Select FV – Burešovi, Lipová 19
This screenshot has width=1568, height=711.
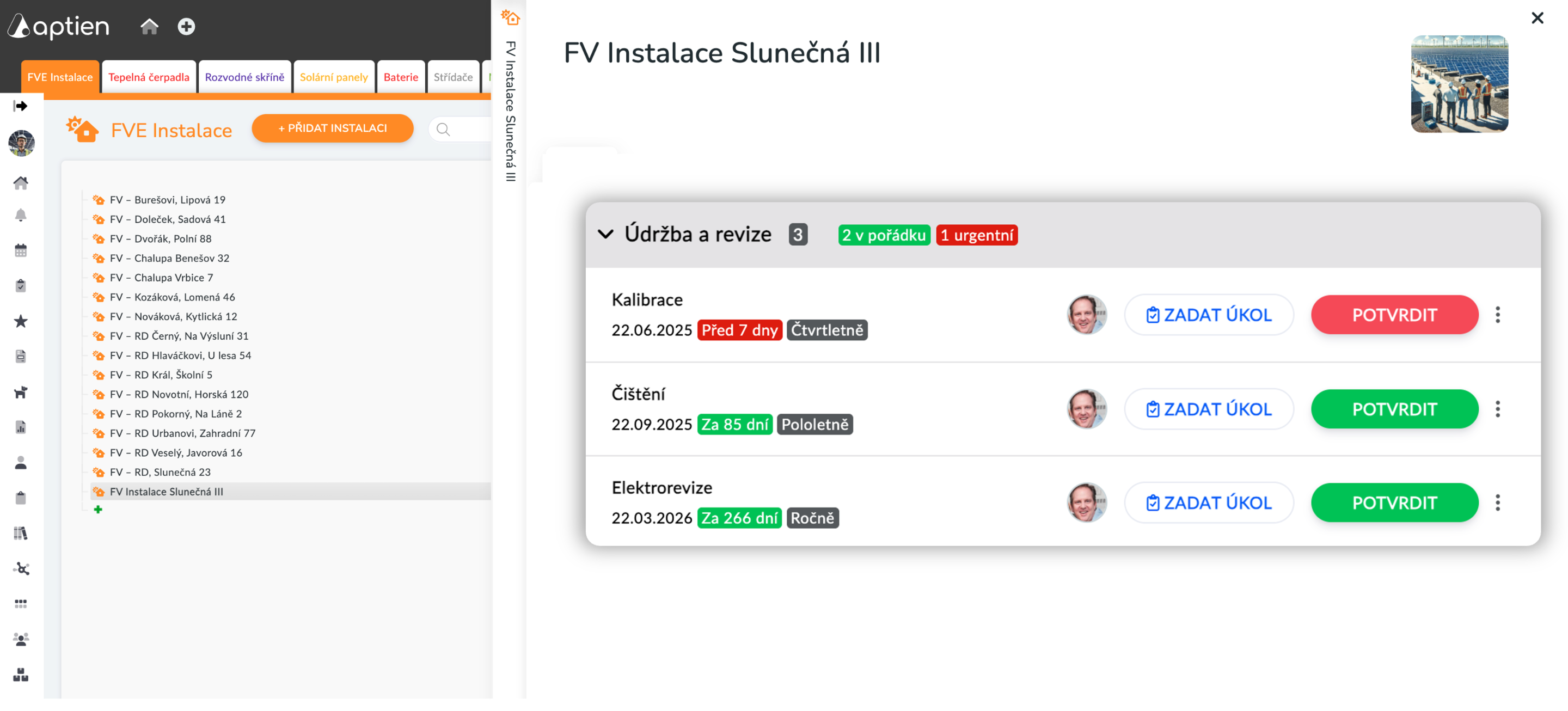pyautogui.click(x=167, y=200)
